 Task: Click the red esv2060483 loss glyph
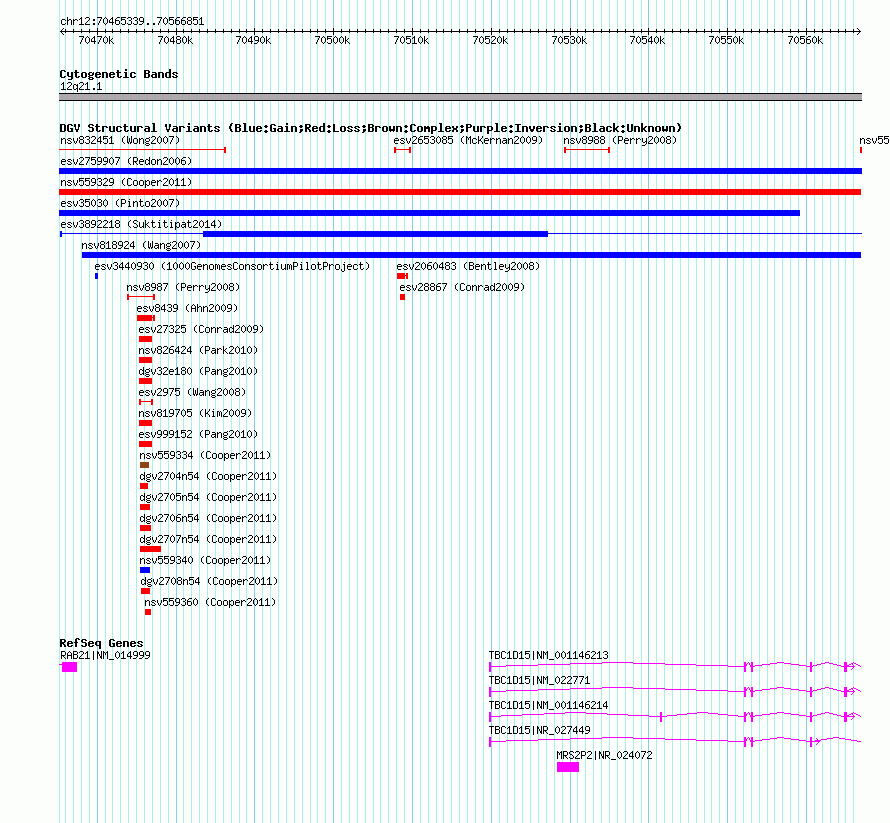(402, 276)
